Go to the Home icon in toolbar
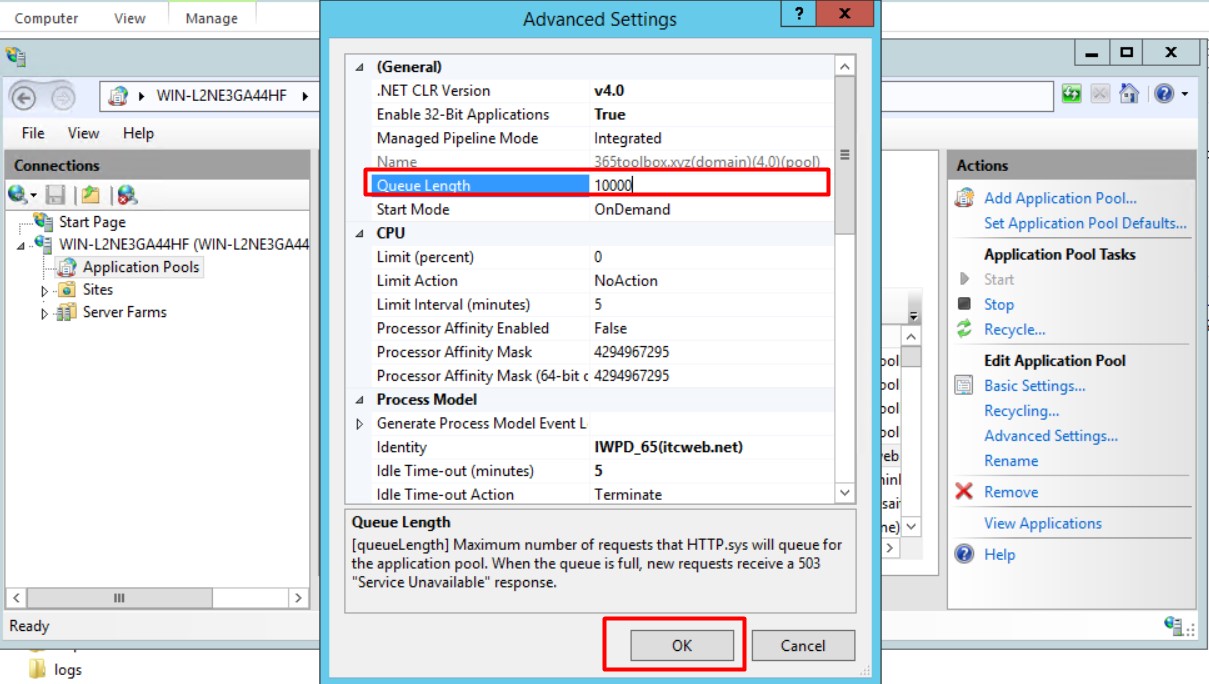Viewport: 1209px width, 684px height. coord(1129,94)
